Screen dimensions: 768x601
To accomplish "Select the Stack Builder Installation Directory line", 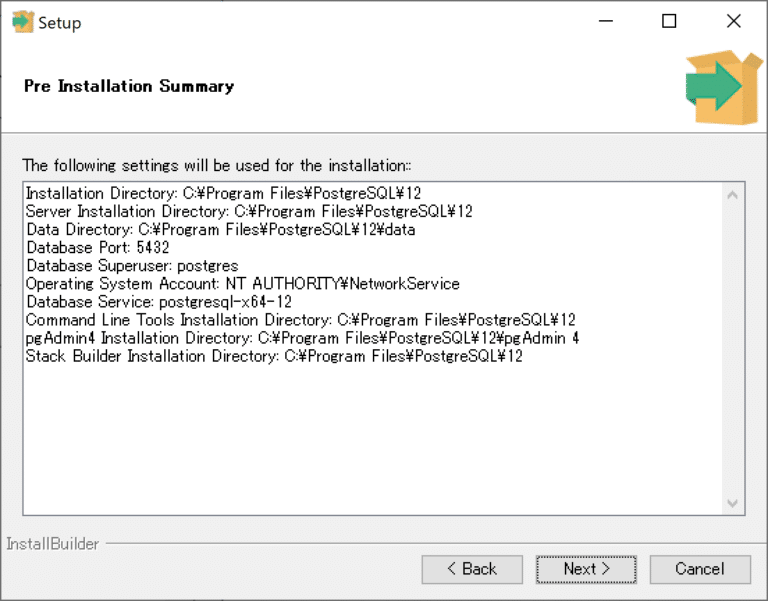I will (274, 356).
